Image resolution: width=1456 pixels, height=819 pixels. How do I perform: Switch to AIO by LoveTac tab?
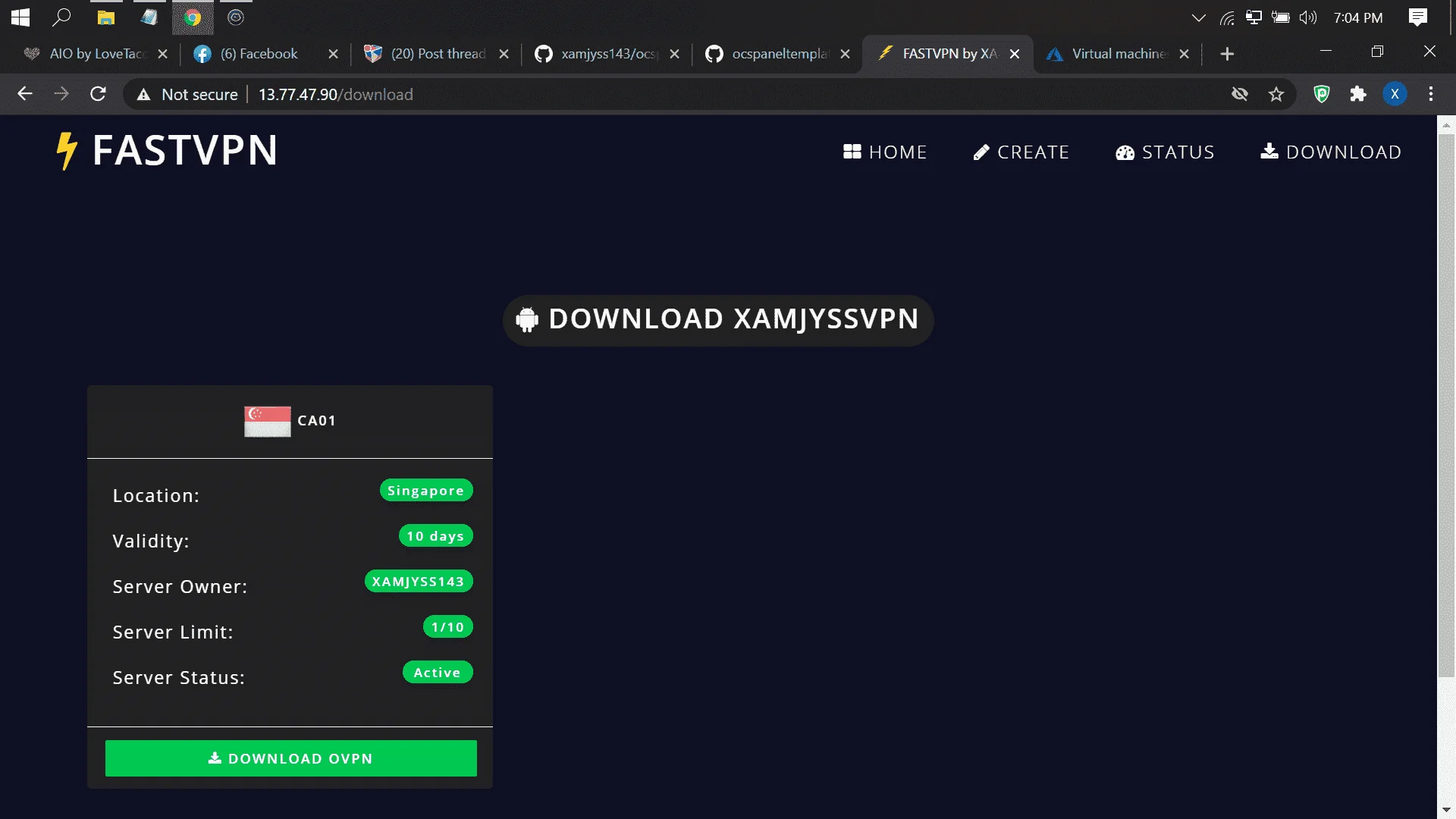(x=96, y=54)
